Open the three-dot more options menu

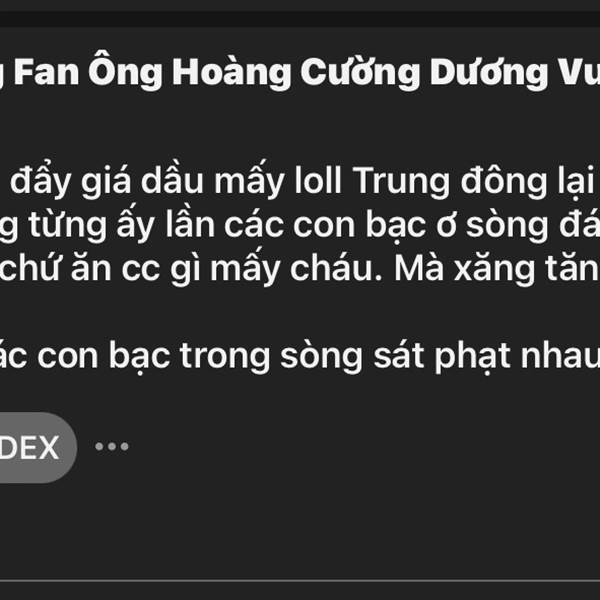(x=112, y=447)
